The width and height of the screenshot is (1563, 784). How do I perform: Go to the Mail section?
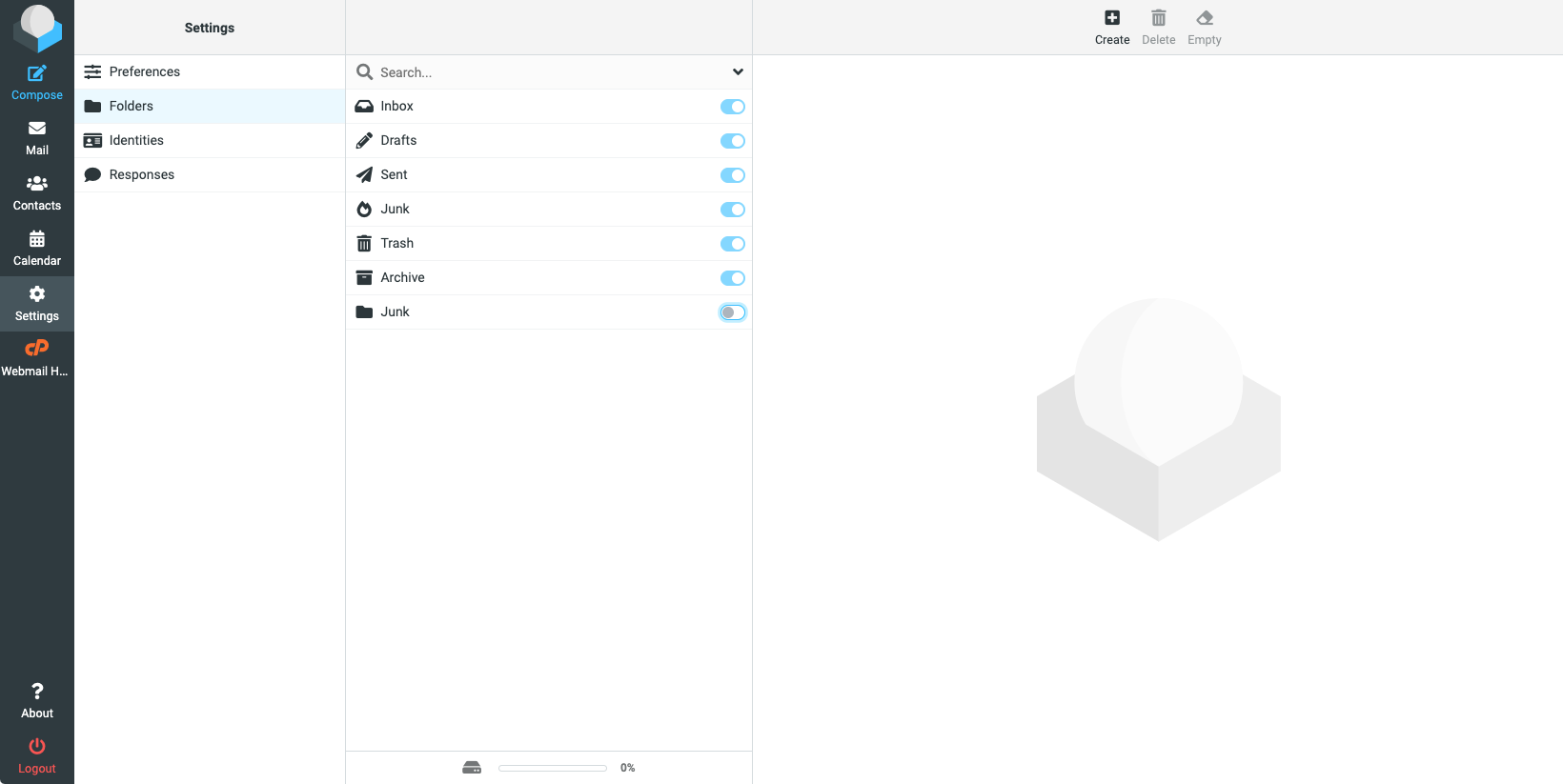[37, 138]
